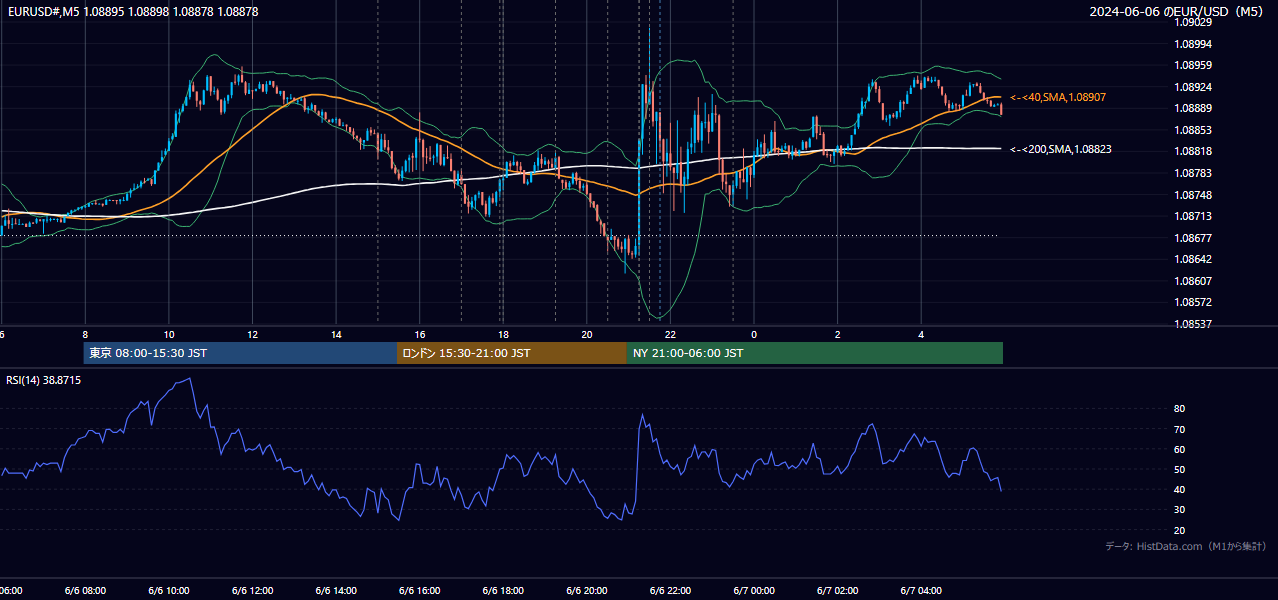1278x600 pixels.
Task: Click the 6/7 04:00 date label on bottom axis
Action: click(x=921, y=591)
